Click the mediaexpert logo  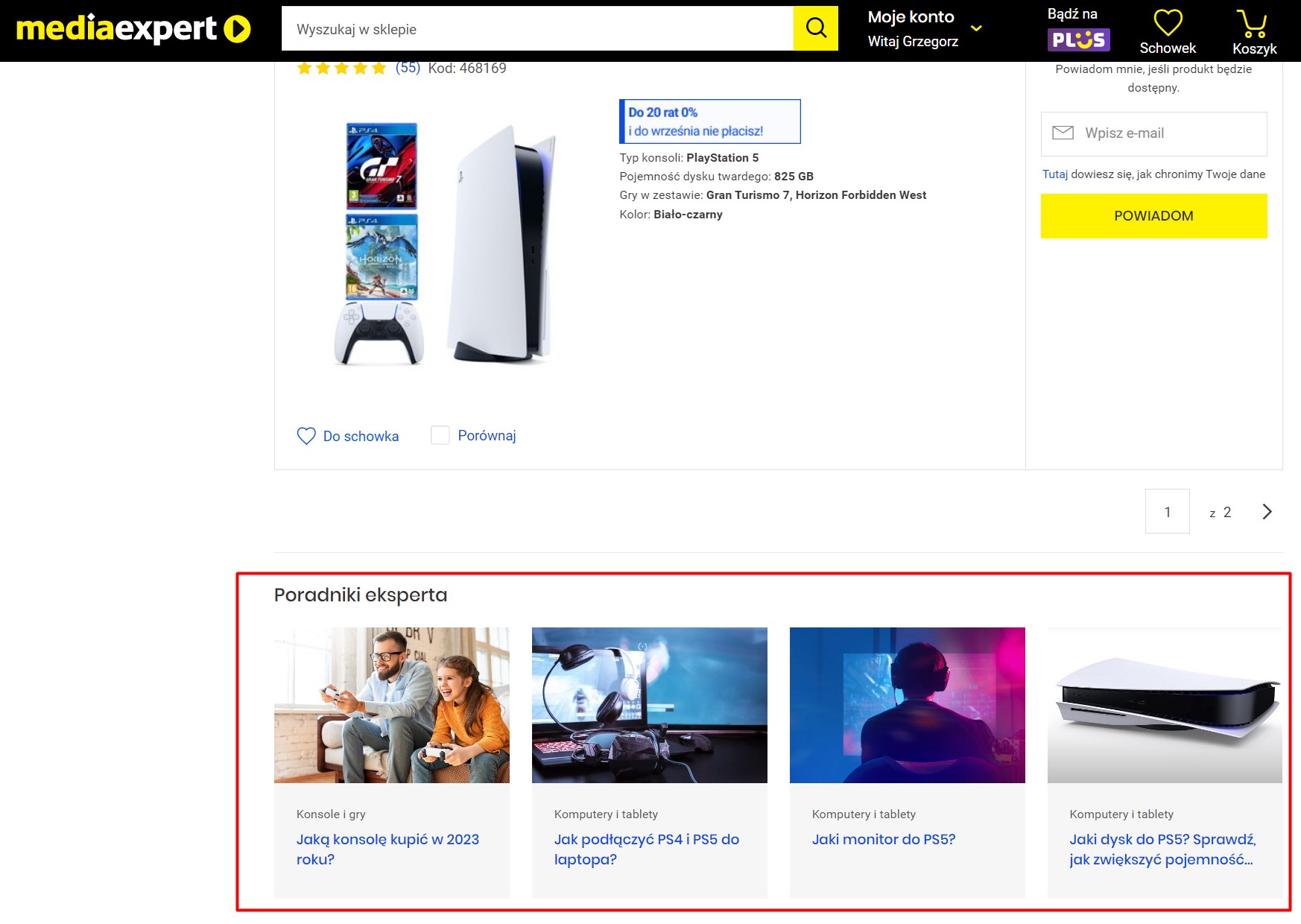pyautogui.click(x=133, y=29)
